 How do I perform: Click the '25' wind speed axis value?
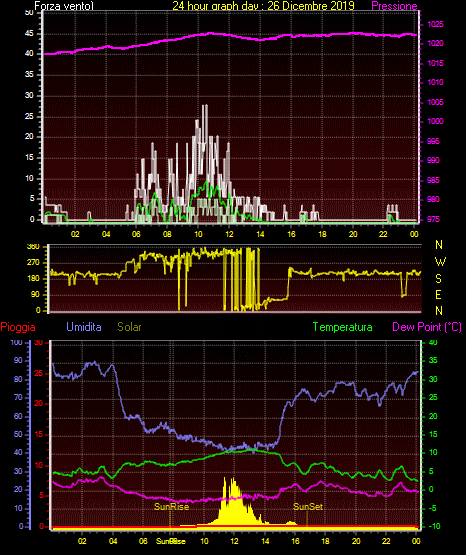pos(29,116)
